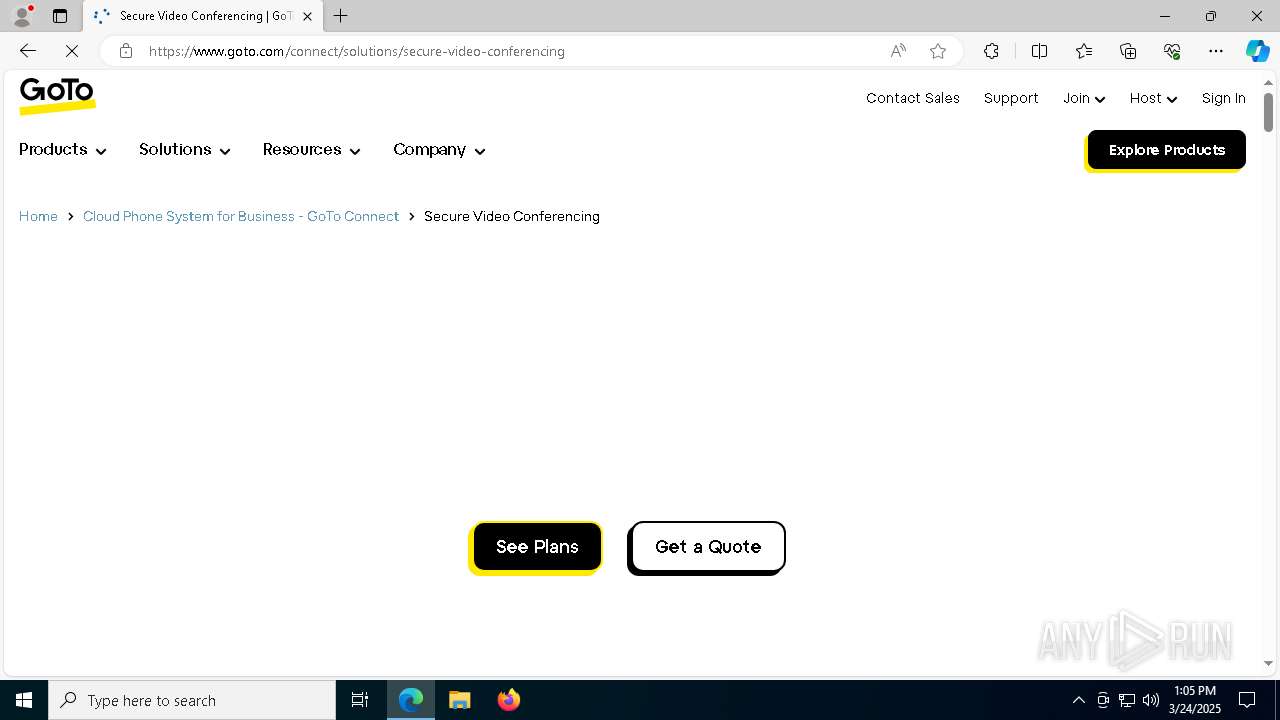Open tab actions menu icon
The height and width of the screenshot is (720, 1280).
tap(60, 16)
